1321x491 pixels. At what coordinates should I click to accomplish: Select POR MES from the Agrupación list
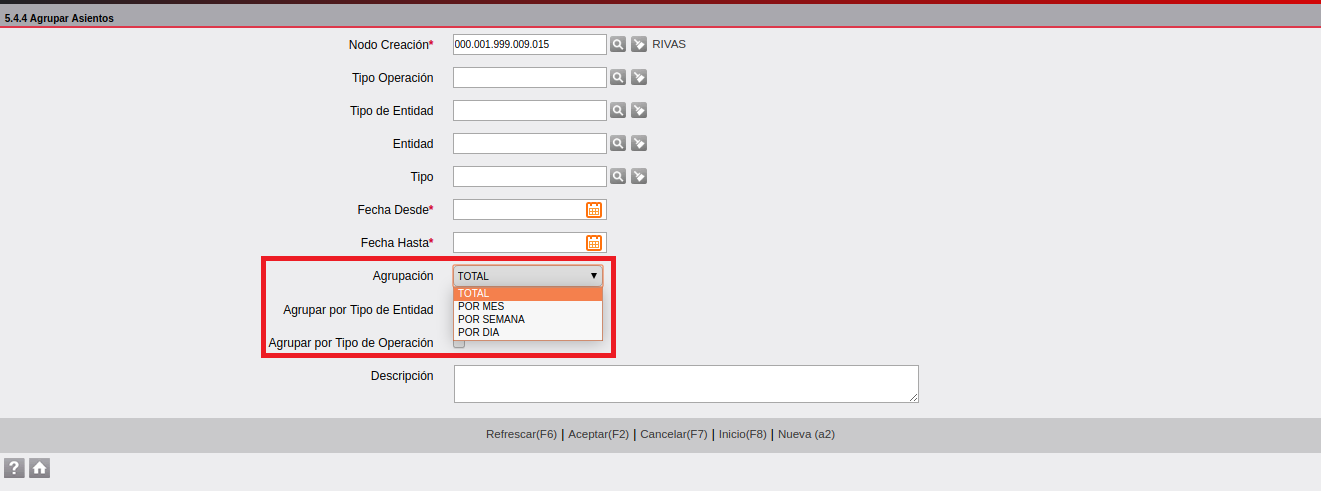(x=481, y=306)
